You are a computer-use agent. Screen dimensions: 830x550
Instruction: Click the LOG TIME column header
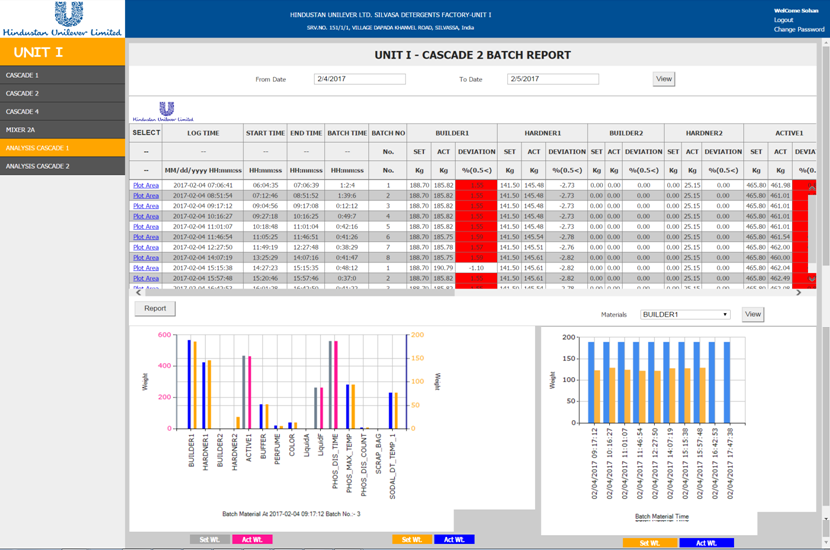203,133
